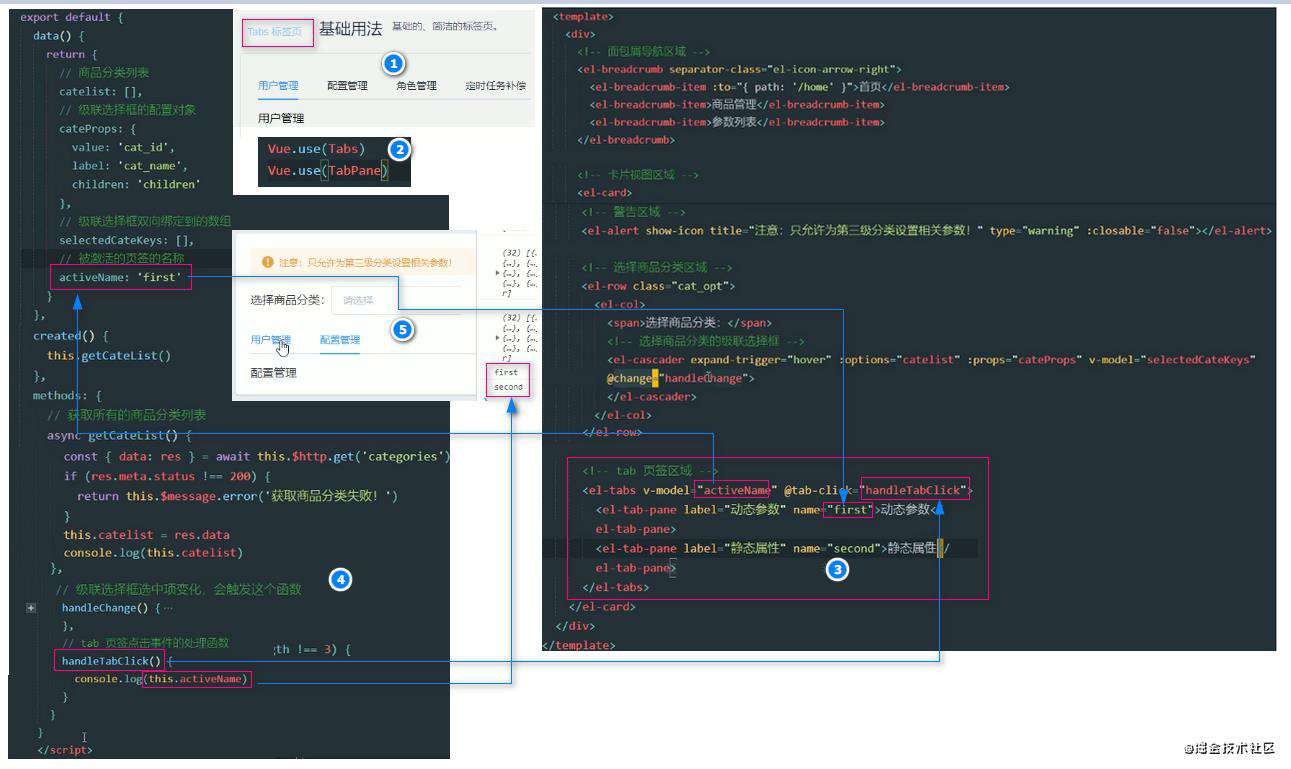Click the 'export default {' line
Screen dimensions: 1291x769
(x=74, y=17)
